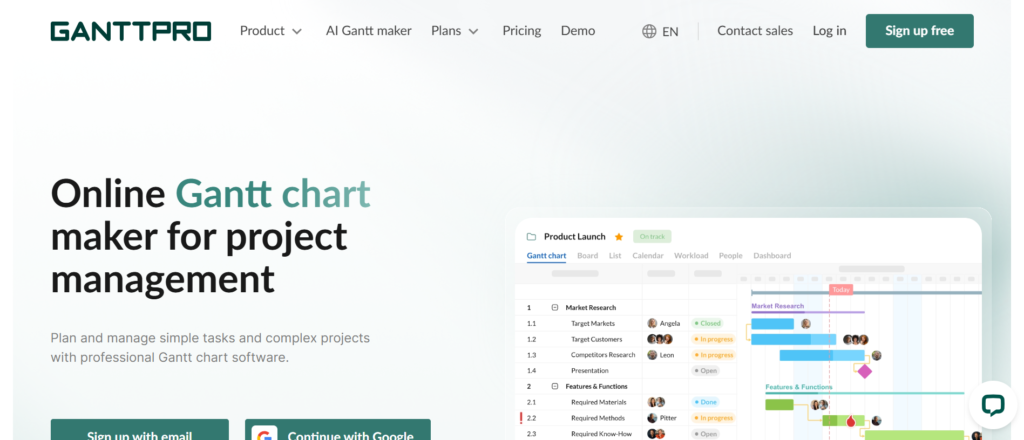The width and height of the screenshot is (1024, 440).
Task: Open the Pricing page
Action: (x=521, y=31)
